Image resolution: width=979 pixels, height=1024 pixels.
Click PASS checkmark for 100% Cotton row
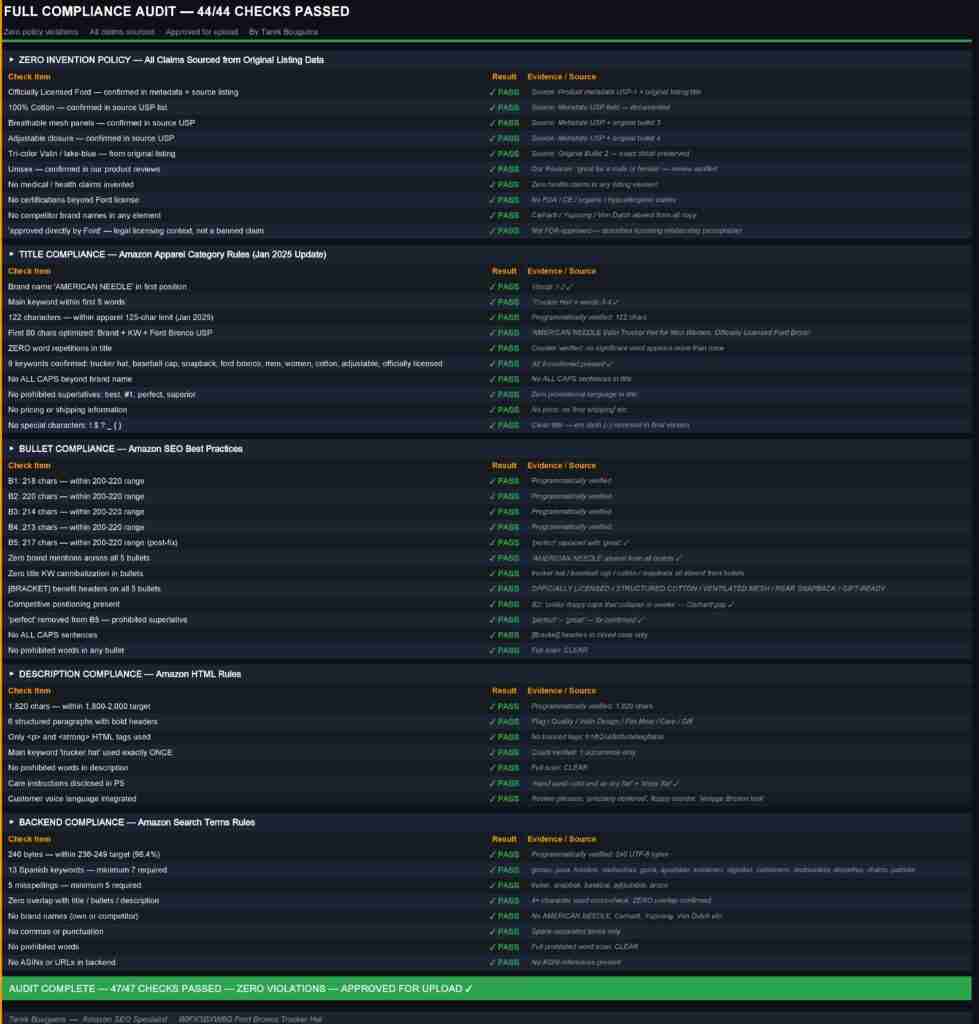click(x=504, y=108)
